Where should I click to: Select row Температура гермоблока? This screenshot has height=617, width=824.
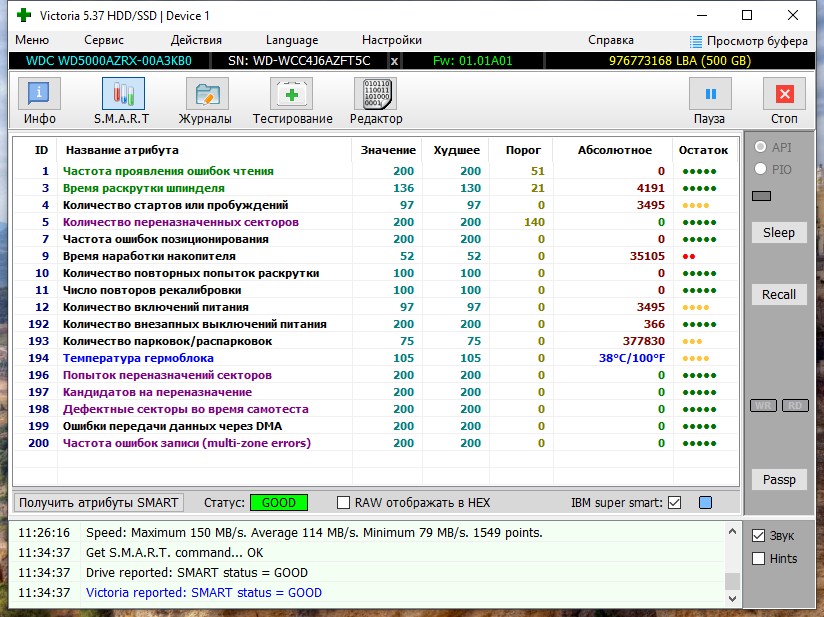tap(376, 358)
